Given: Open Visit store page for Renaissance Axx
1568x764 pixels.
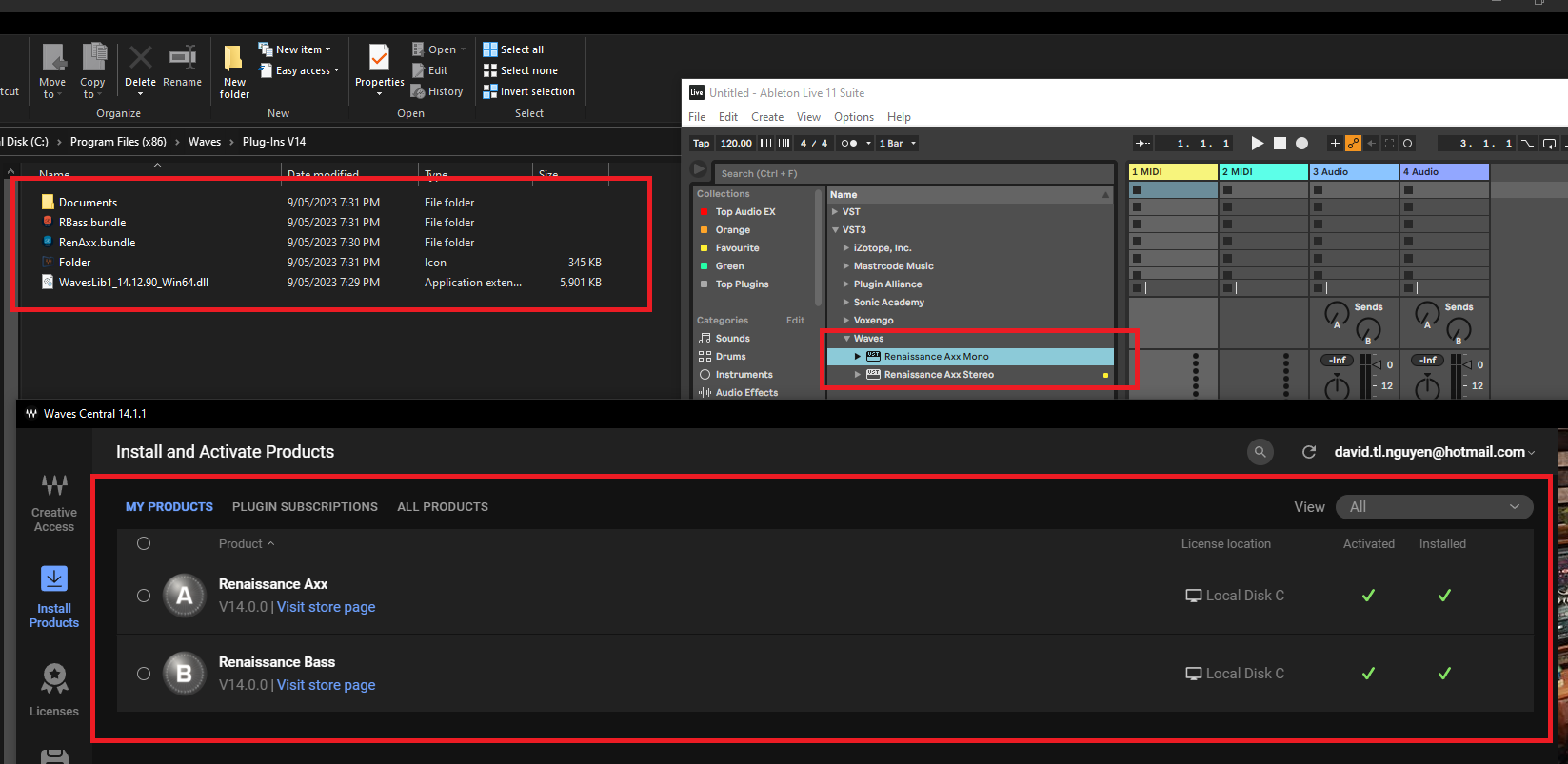Looking at the screenshot, I should pos(326,607).
